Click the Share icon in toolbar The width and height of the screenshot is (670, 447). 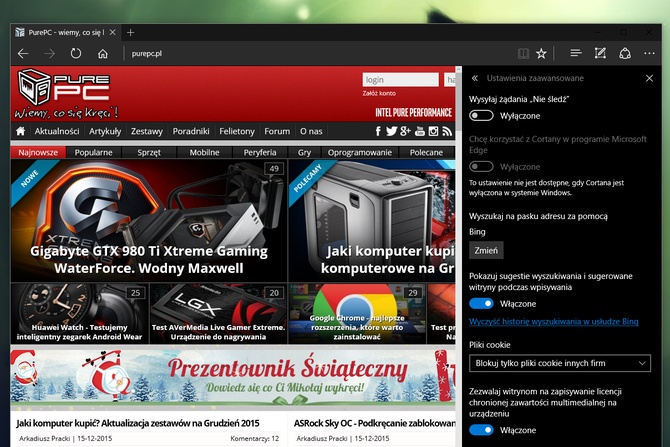tap(625, 53)
